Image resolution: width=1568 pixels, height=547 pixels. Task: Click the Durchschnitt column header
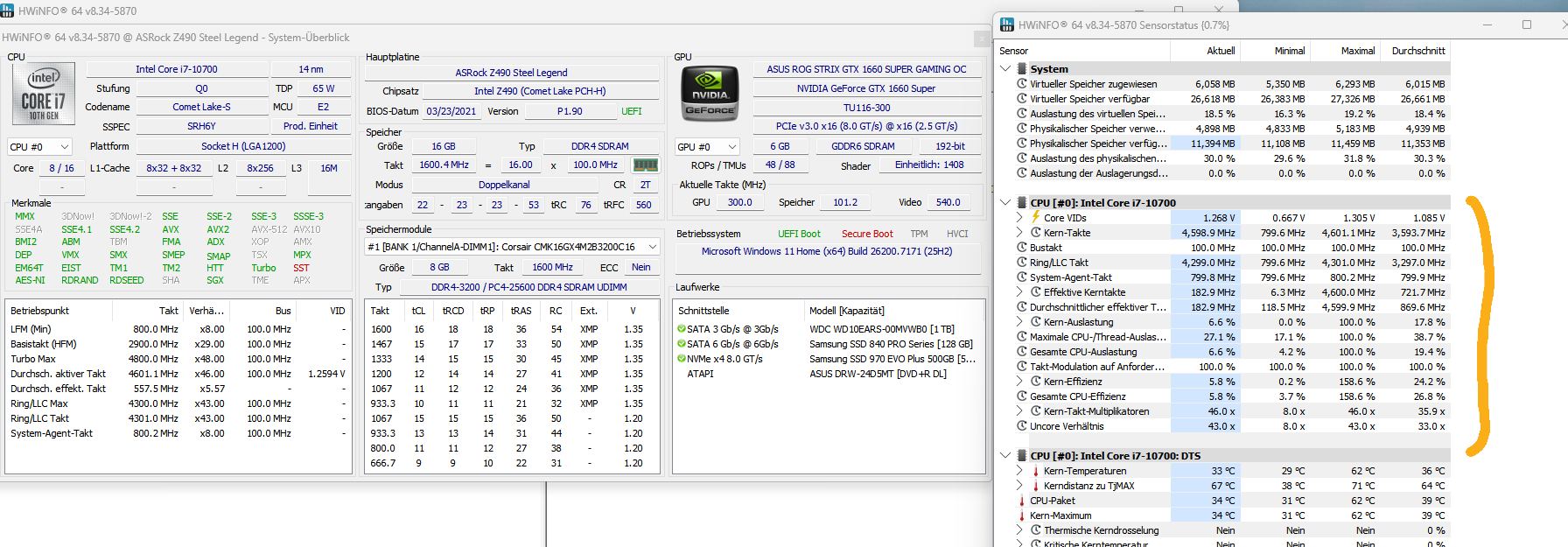[x=1415, y=51]
